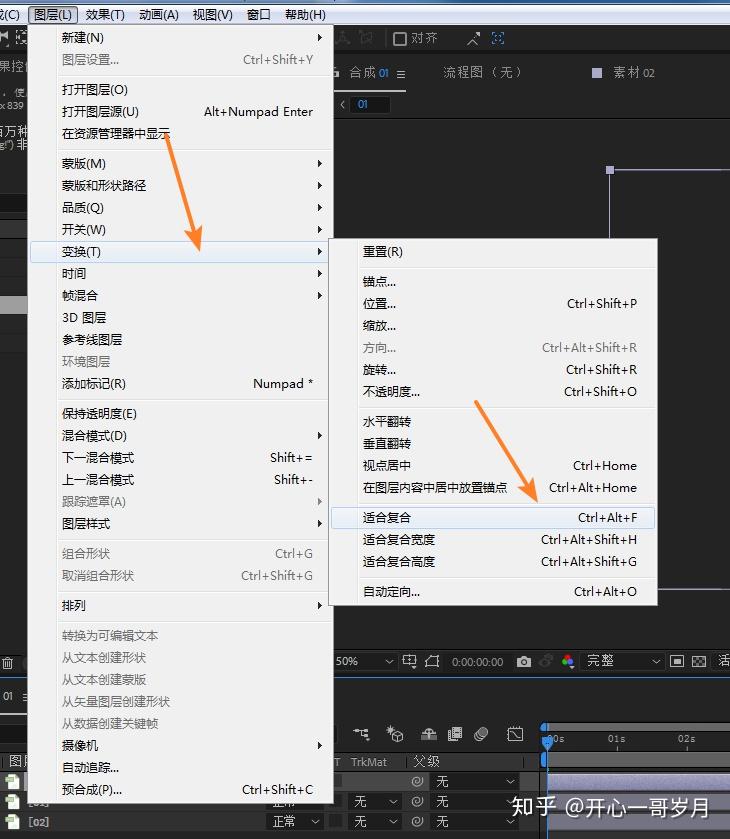730x839 pixels.
Task: Choose 在图层内容中居中放置锚点
Action: coord(493,487)
